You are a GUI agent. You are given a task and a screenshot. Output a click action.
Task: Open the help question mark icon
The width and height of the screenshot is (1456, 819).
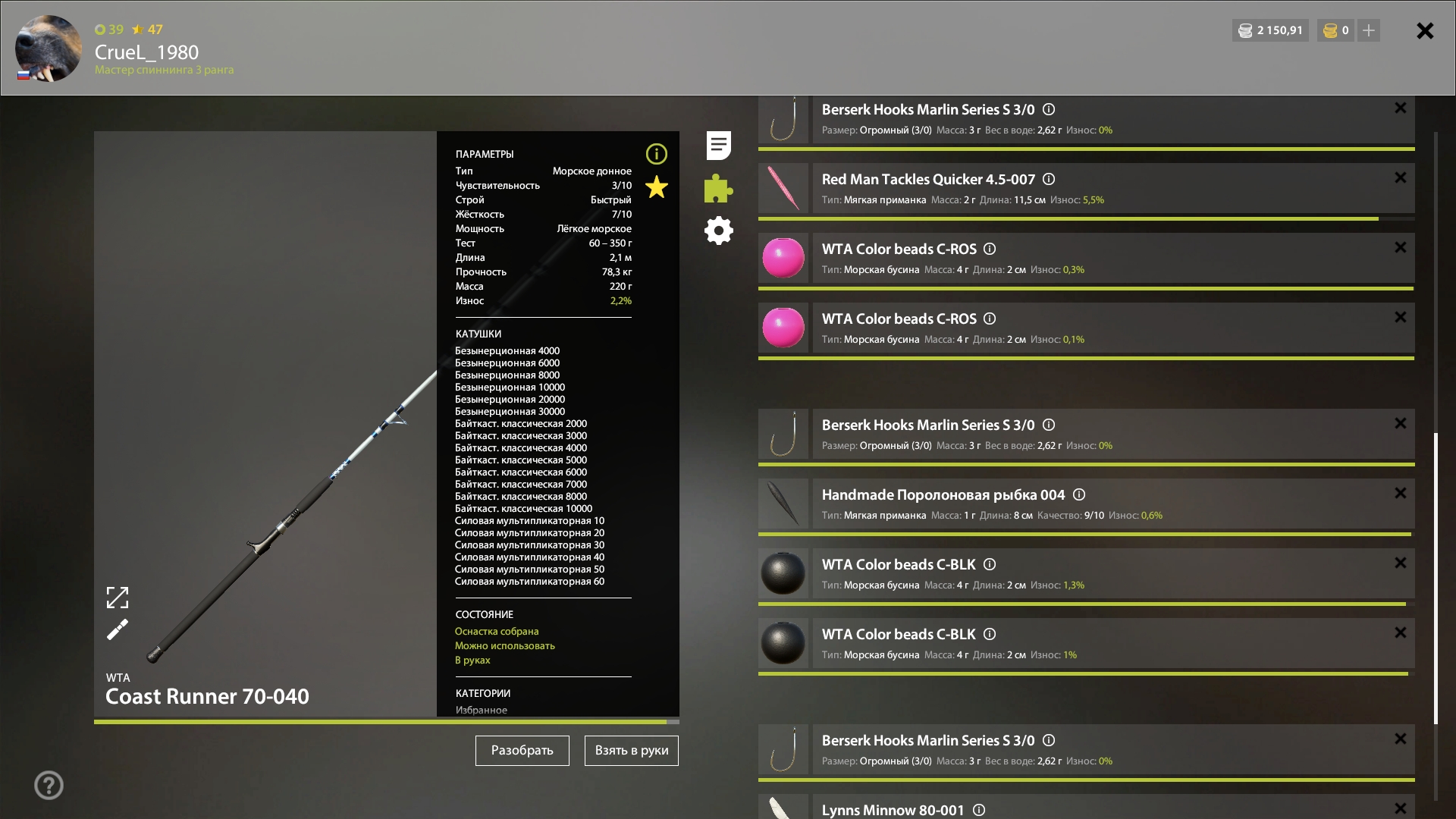click(x=49, y=785)
